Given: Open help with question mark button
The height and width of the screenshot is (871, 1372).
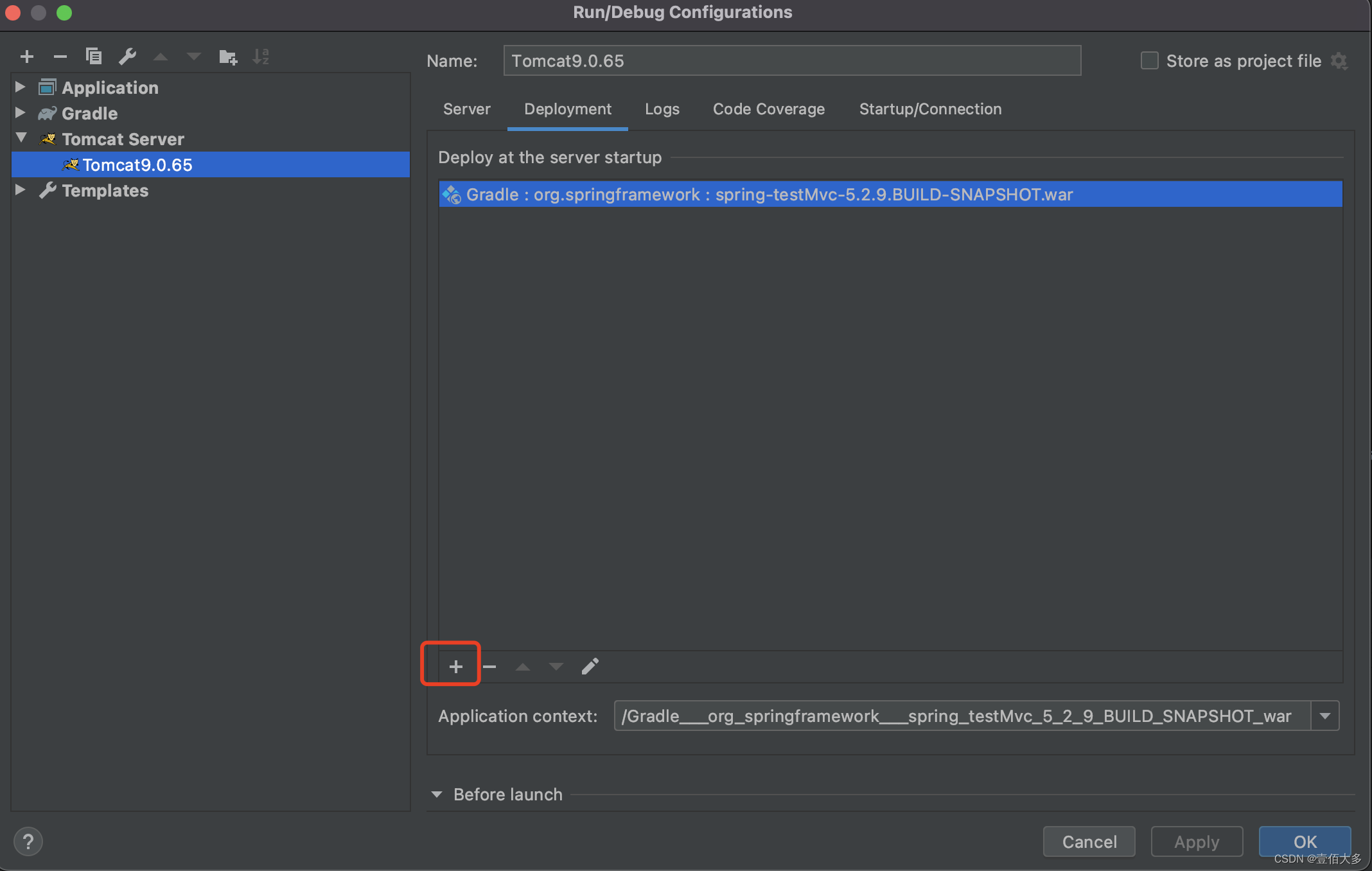Looking at the screenshot, I should [28, 841].
